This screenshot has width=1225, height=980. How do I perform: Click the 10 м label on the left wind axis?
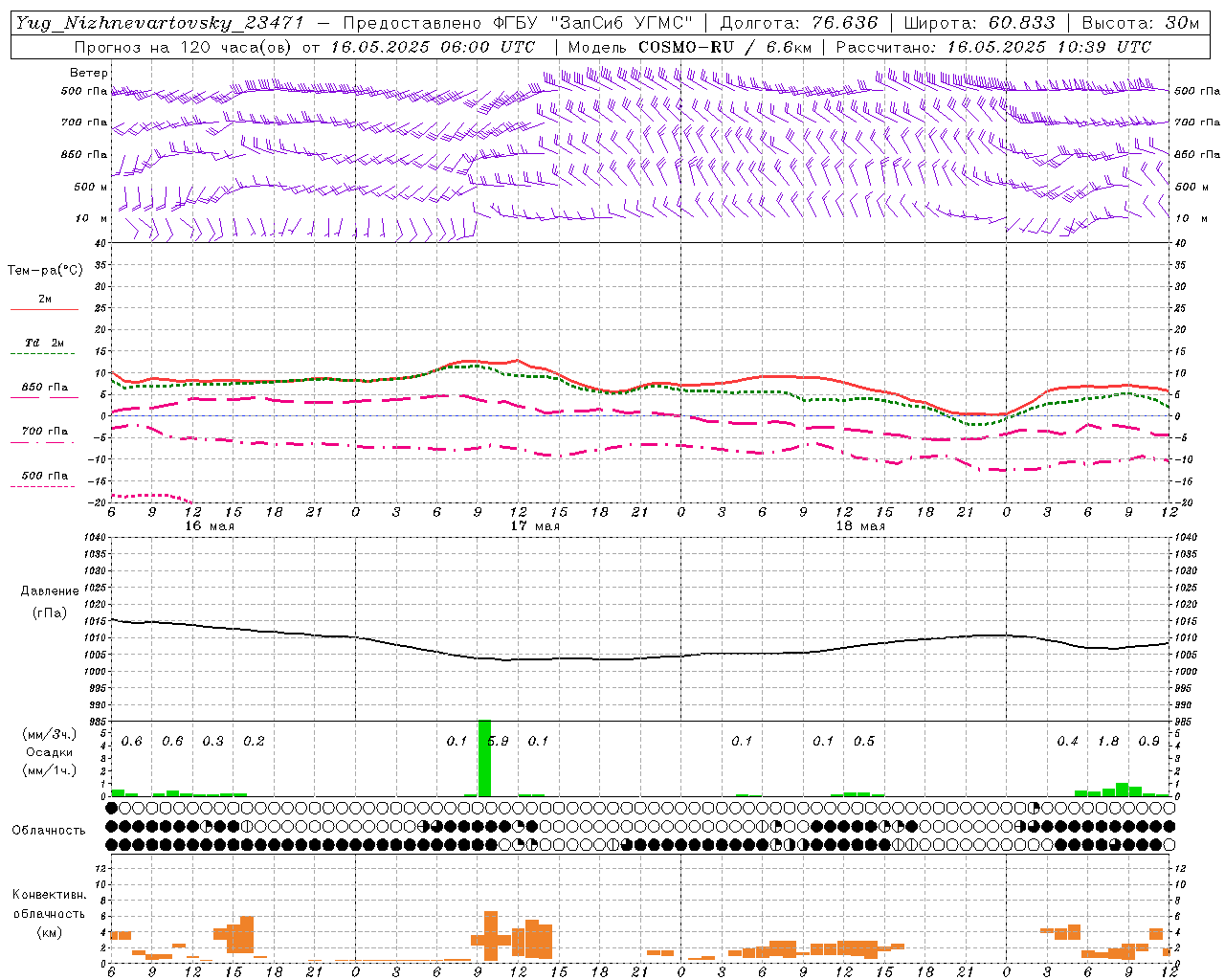[92, 219]
